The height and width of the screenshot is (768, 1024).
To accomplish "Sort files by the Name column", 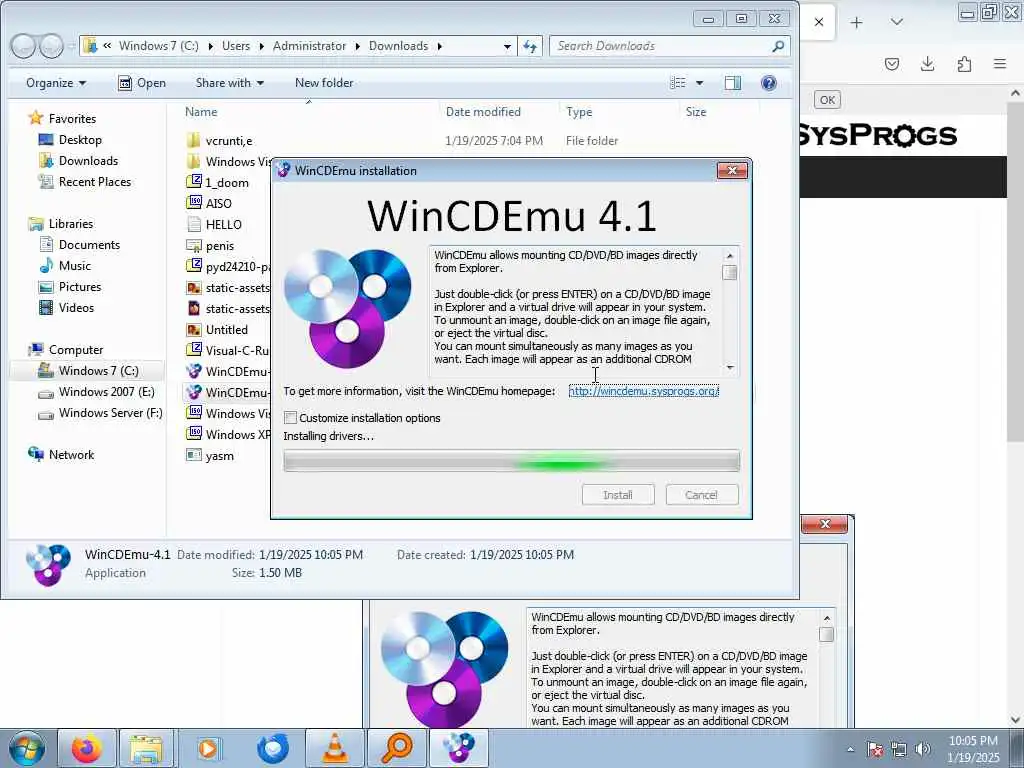I will click(201, 112).
